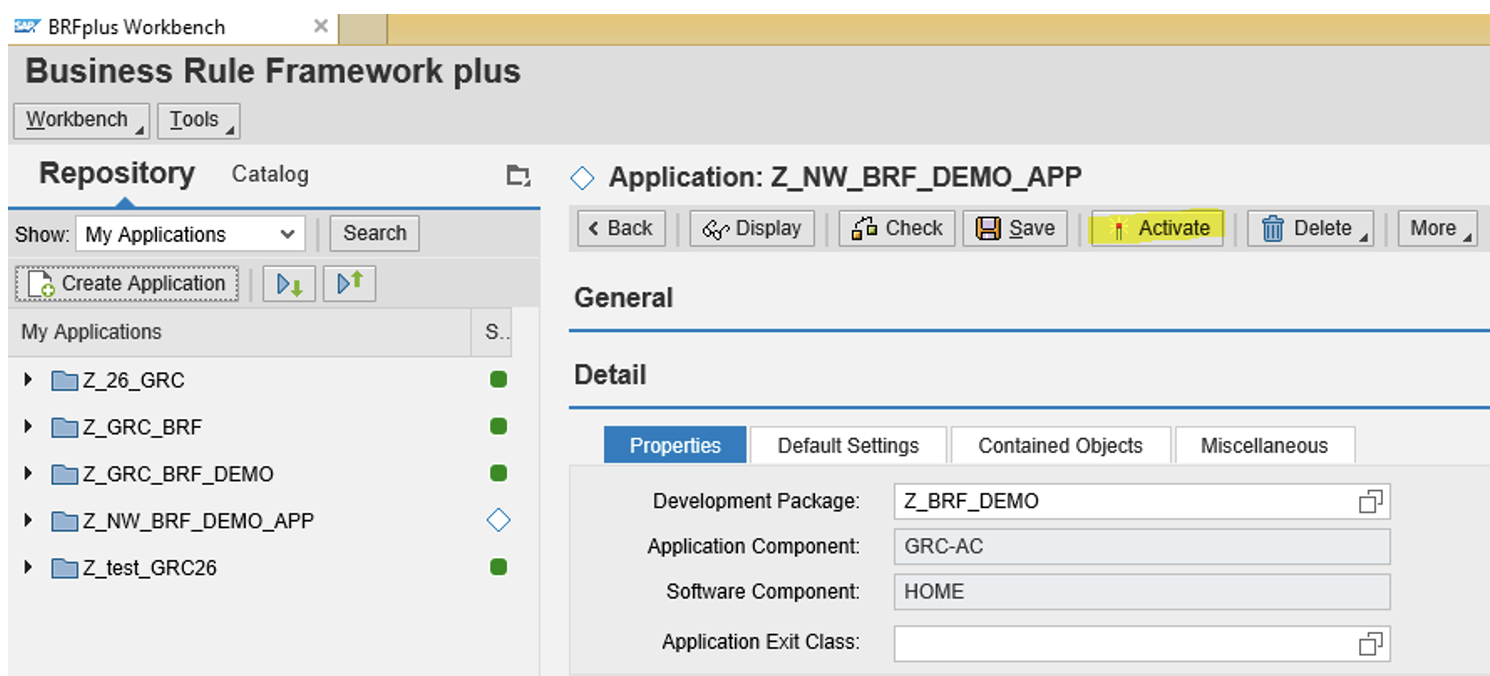Click the Software Component field
Image resolution: width=1490 pixels, height=676 pixels.
(1142, 591)
